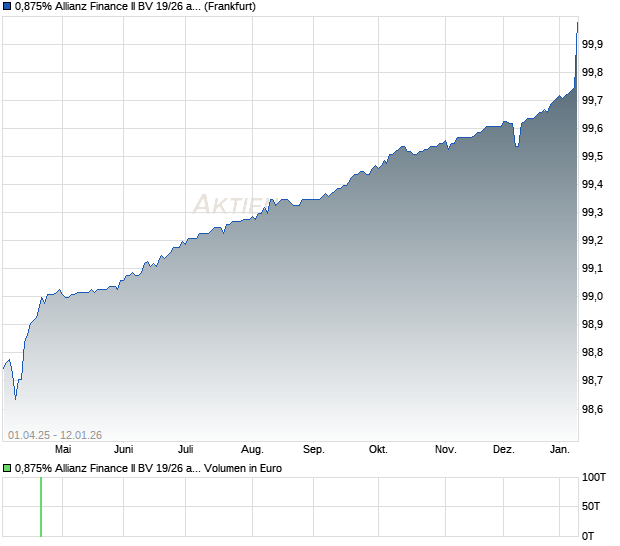Screen dimensions: 620x546
Task: Click the 99,0 price axis label
Action: click(x=592, y=297)
